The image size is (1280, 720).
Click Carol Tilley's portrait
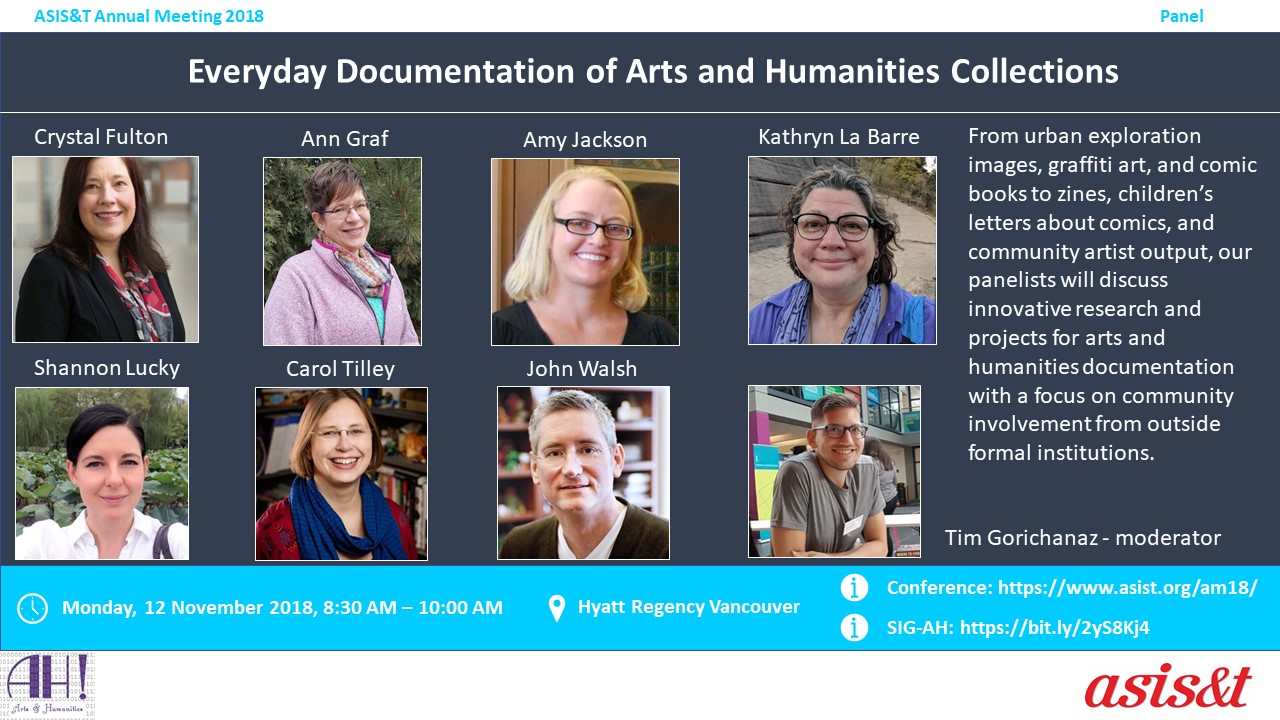(341, 473)
